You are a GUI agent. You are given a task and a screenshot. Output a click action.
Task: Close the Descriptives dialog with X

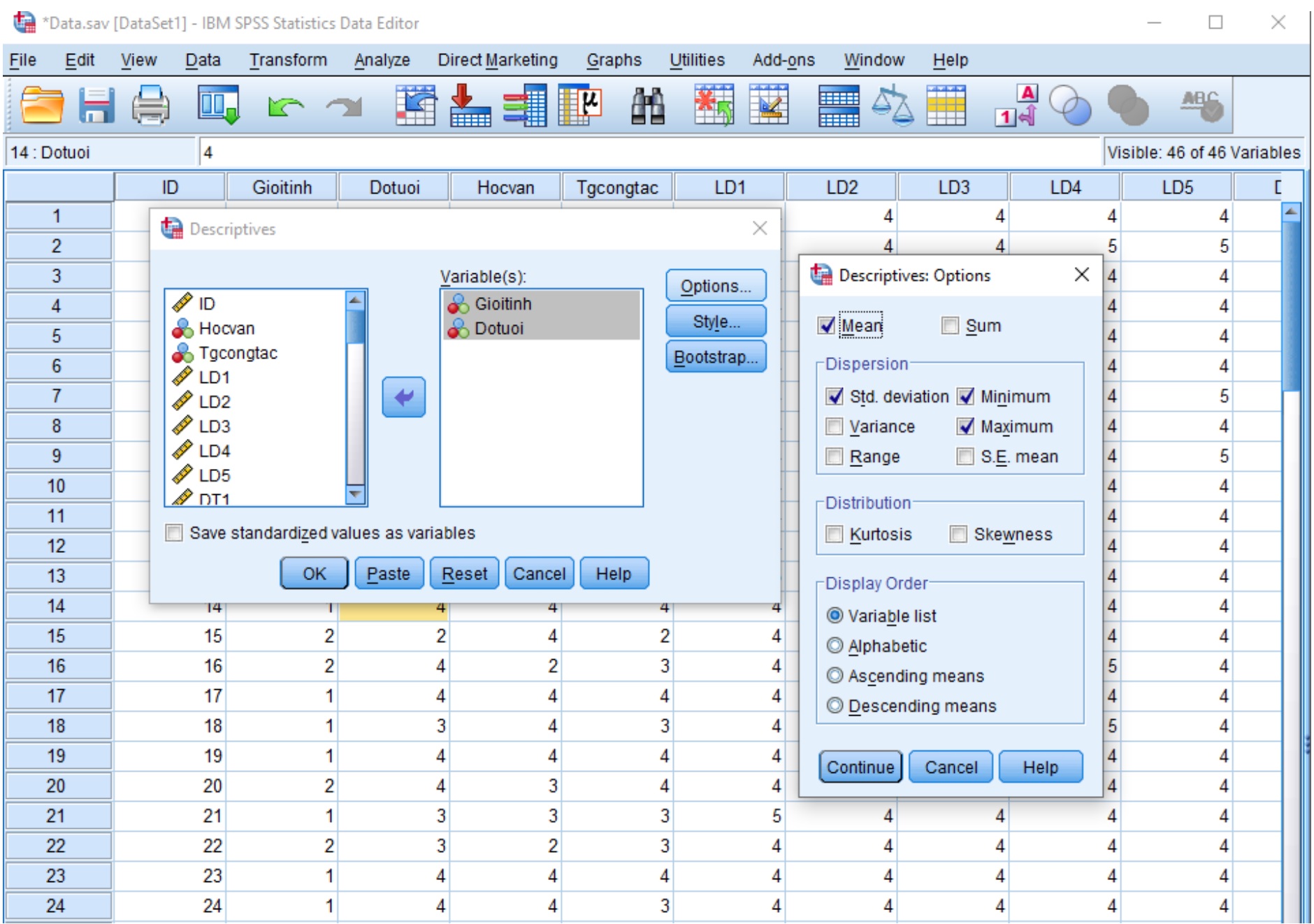tap(760, 229)
